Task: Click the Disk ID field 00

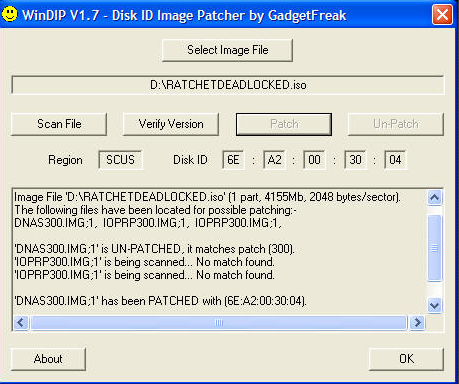Action: (314, 160)
